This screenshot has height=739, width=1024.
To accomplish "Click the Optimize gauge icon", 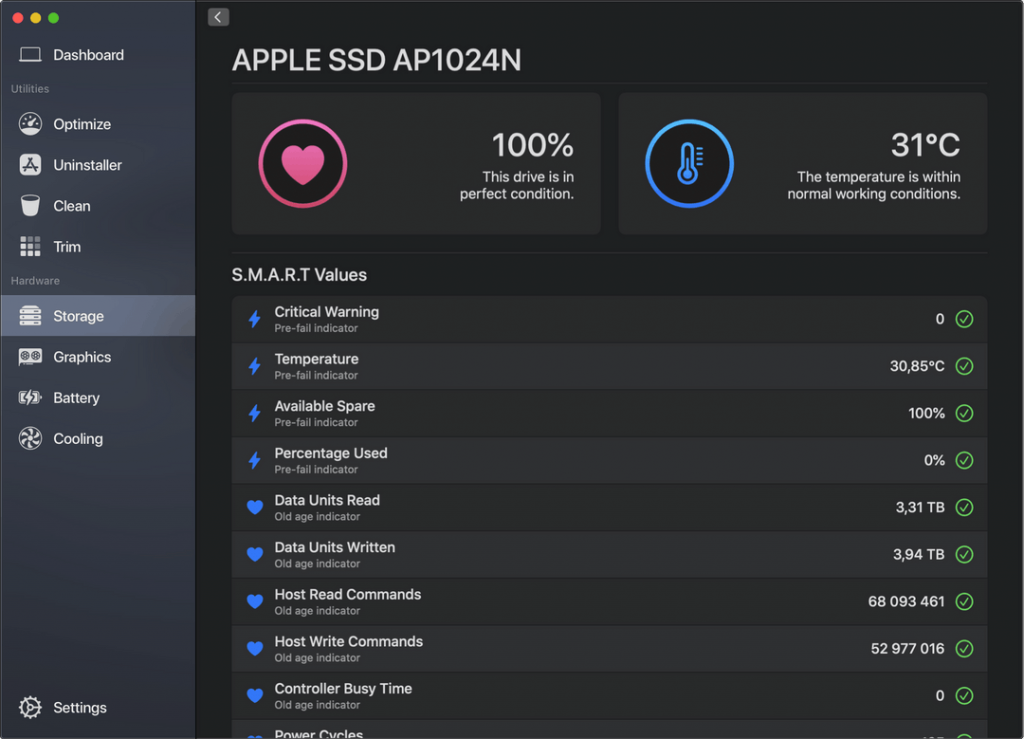I will coord(30,124).
